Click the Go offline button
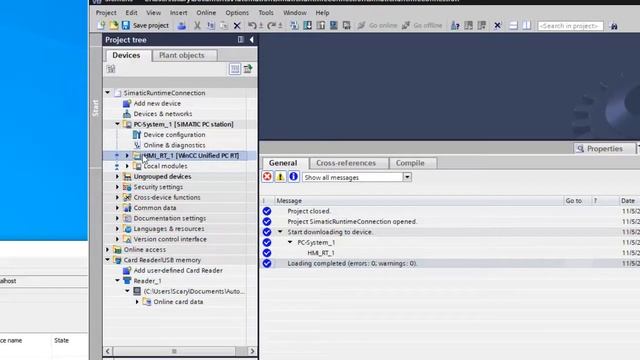This screenshot has height=360, width=640. [x=422, y=26]
